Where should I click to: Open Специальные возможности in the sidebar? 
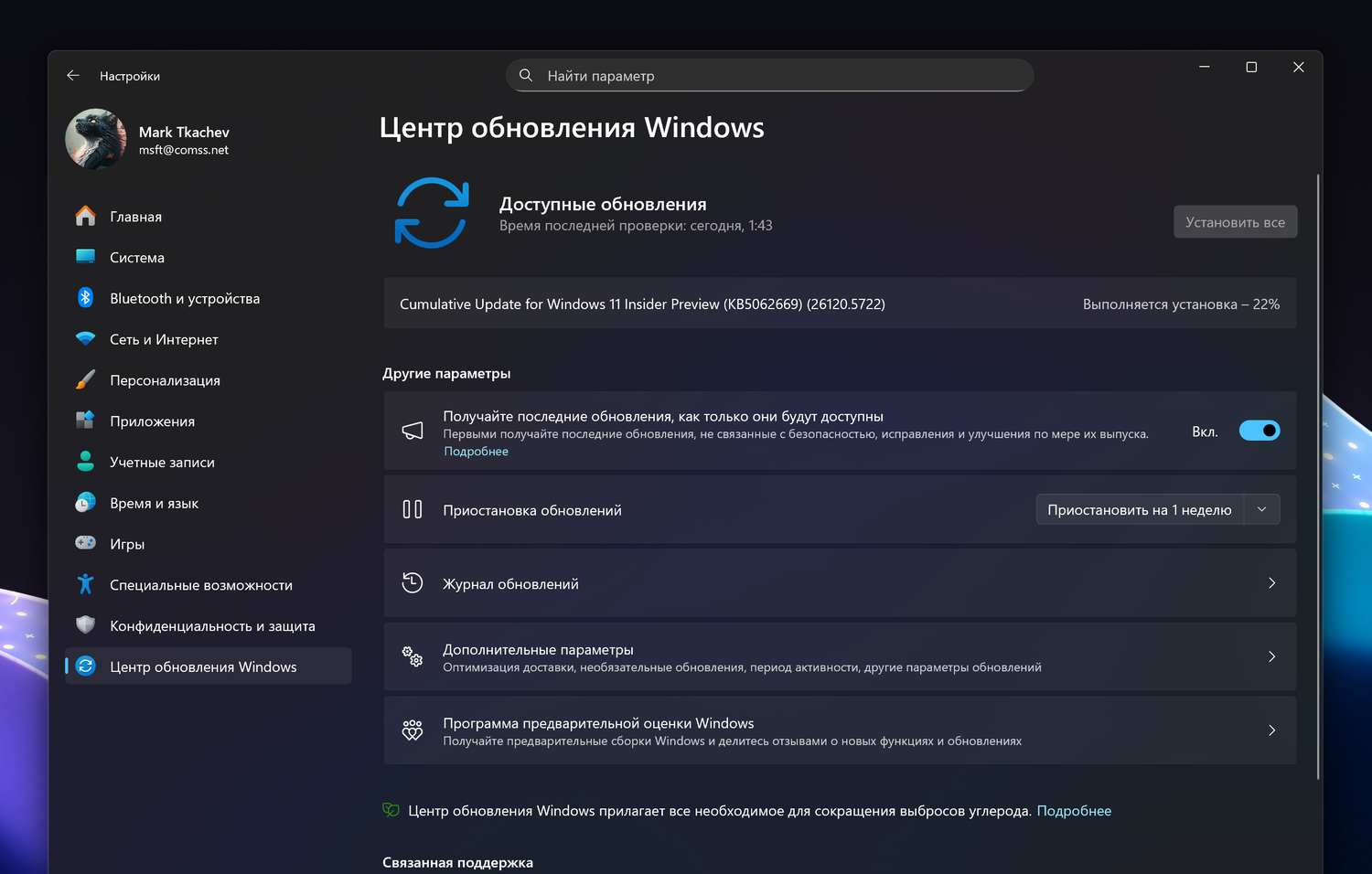click(x=209, y=584)
